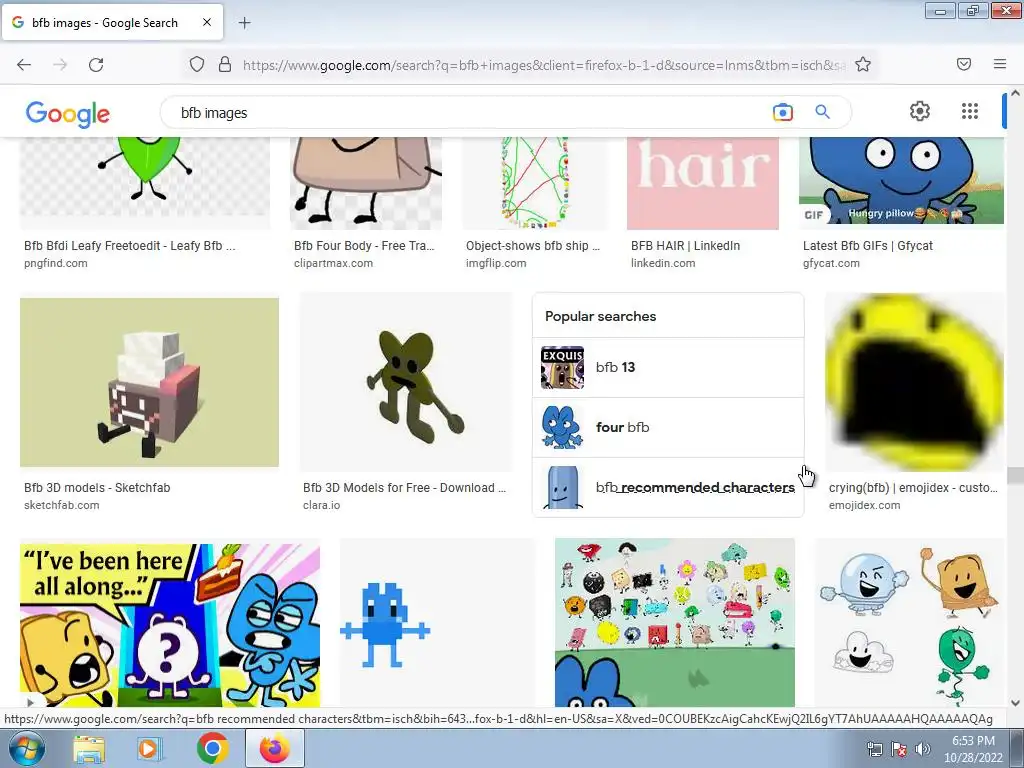This screenshot has width=1024, height=768.
Task: Open the Action Center flag icon
Action: pos(899,749)
